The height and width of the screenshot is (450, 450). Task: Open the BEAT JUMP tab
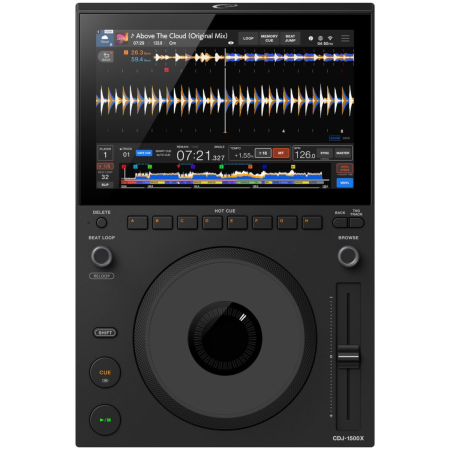pyautogui.click(x=290, y=39)
